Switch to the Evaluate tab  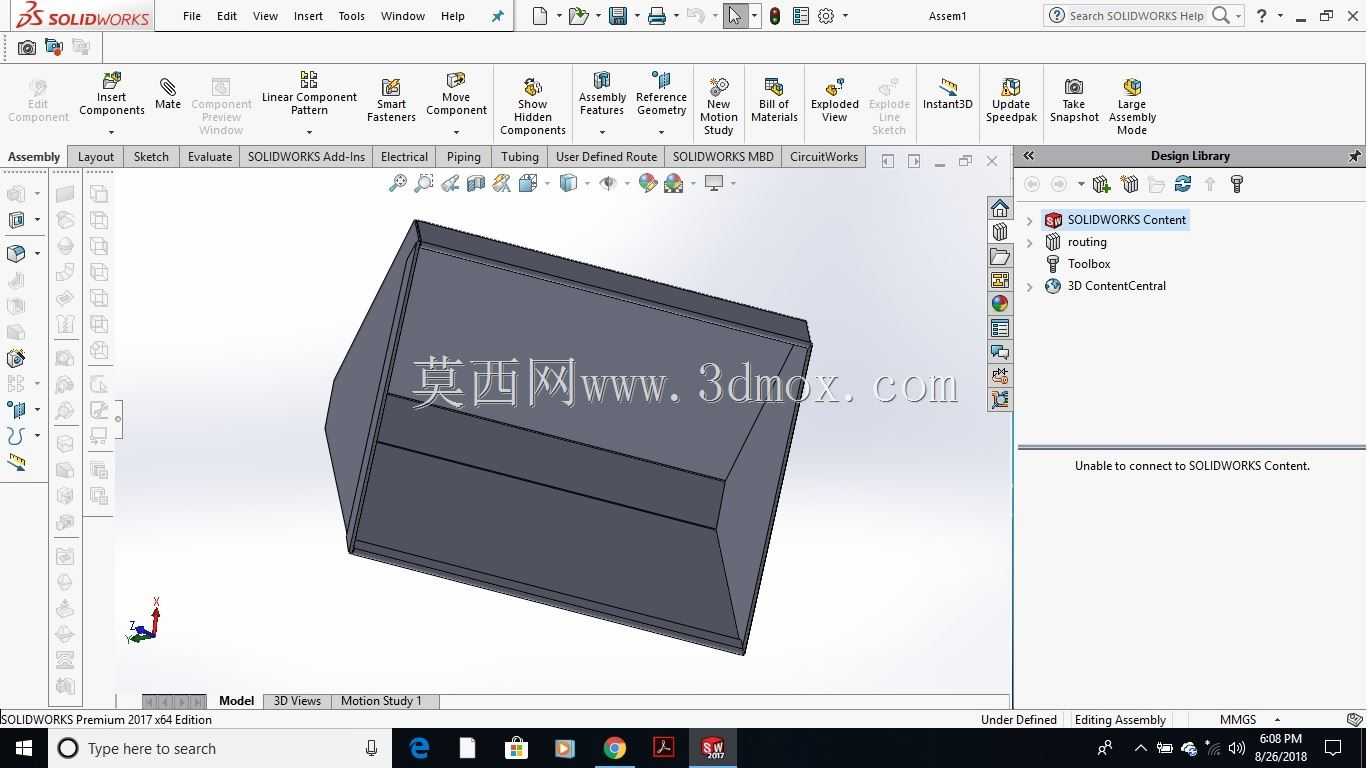click(x=210, y=157)
